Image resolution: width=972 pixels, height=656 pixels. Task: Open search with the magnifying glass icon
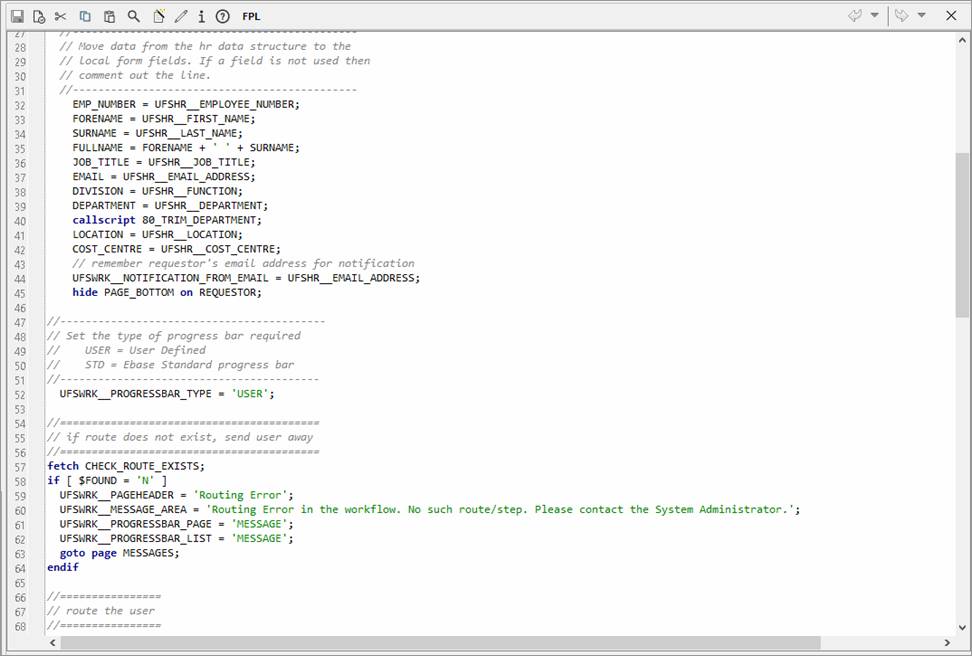(x=133, y=16)
